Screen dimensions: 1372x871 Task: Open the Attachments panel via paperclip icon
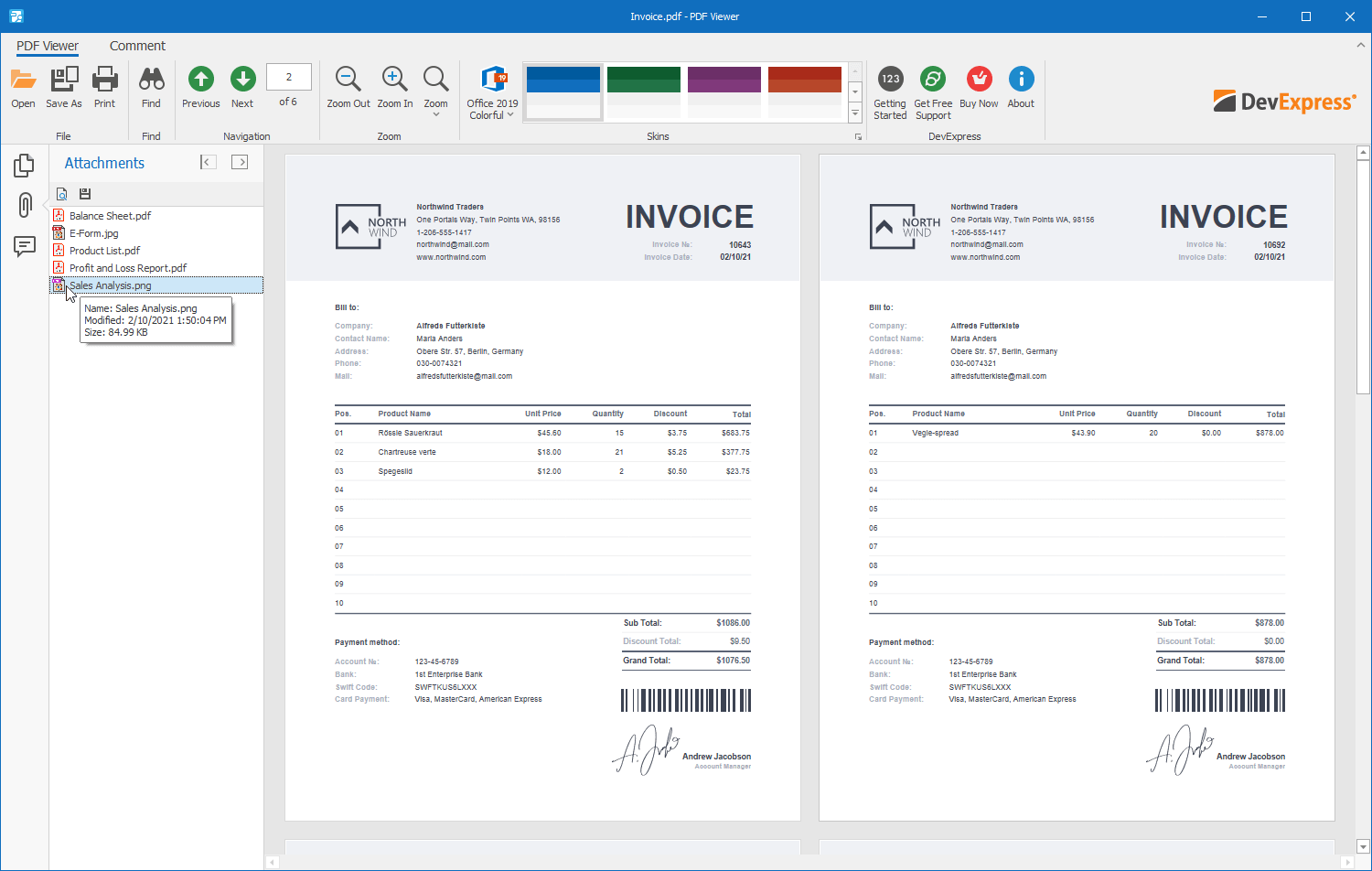(24, 206)
